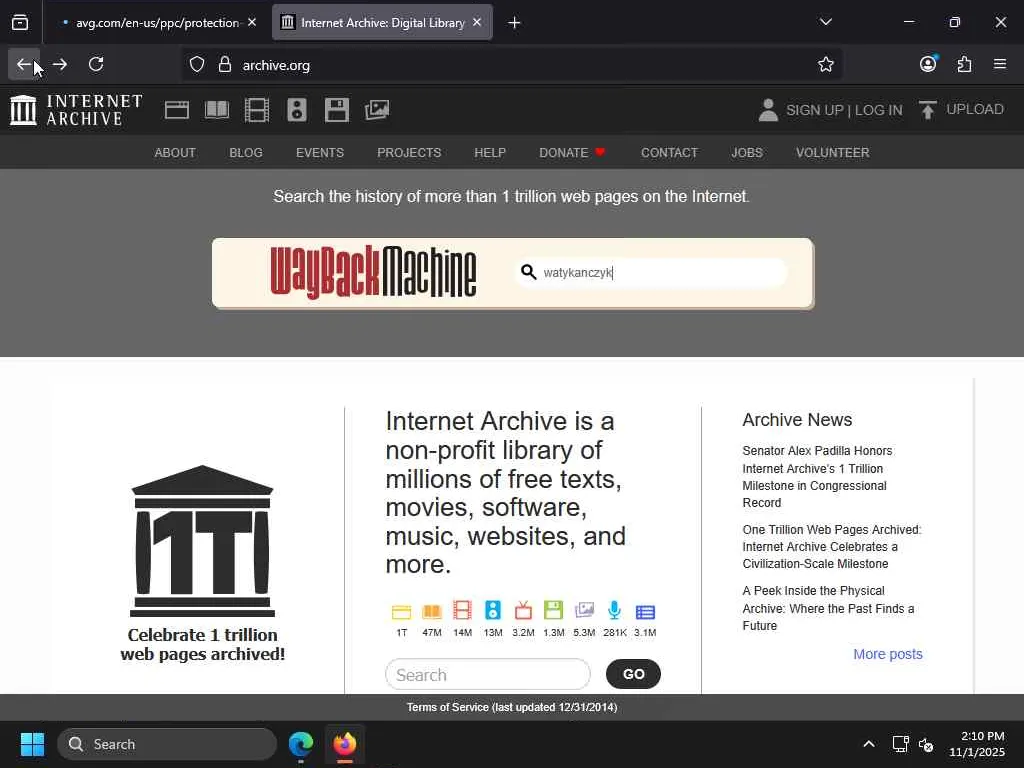The image size is (1024, 768).
Task: Open the JOBS menu item
Action: click(x=746, y=153)
